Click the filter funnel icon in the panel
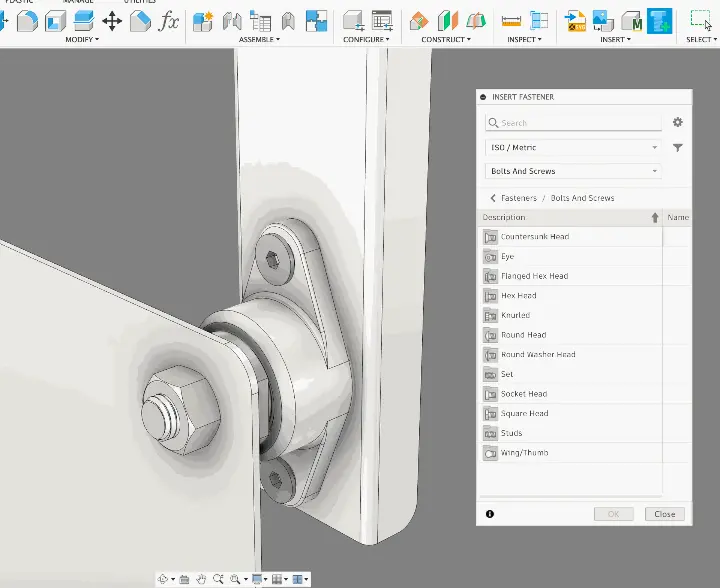 (677, 148)
